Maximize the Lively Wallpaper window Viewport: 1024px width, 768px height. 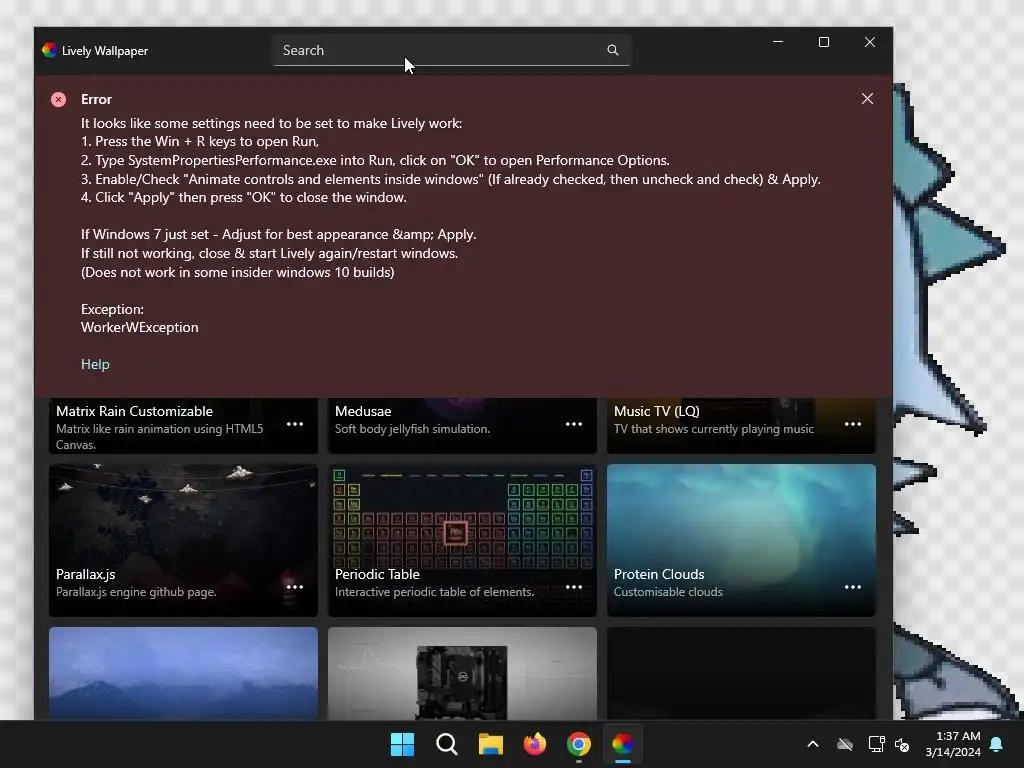(x=824, y=42)
